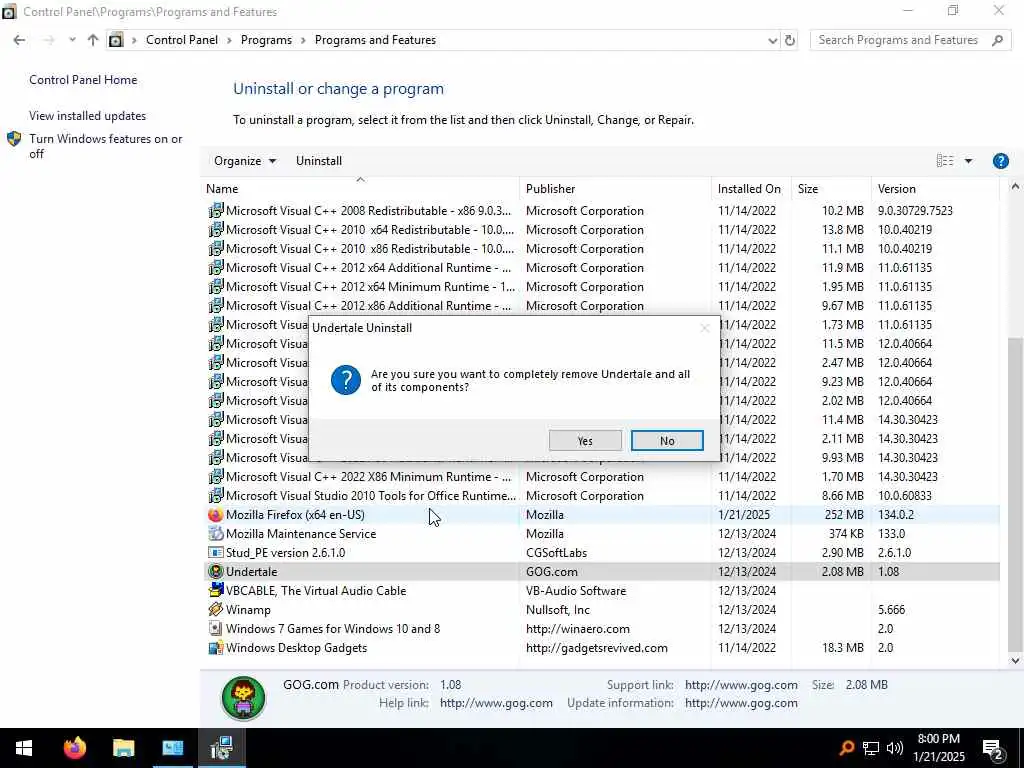Click the blue question mark dialog icon
This screenshot has width=1024, height=768.
(x=346, y=380)
